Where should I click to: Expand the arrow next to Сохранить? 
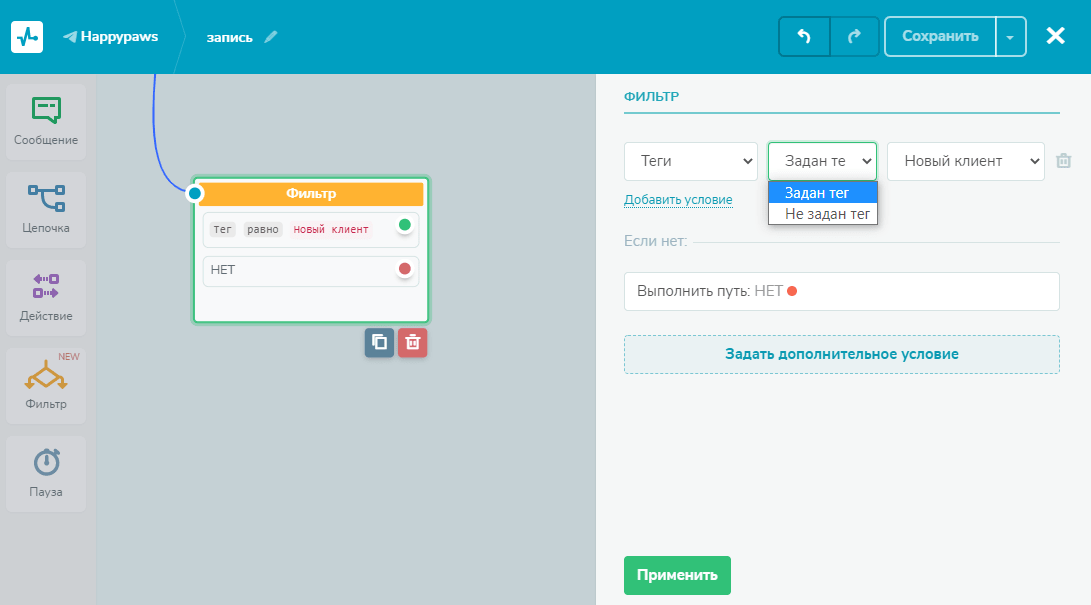point(1010,37)
